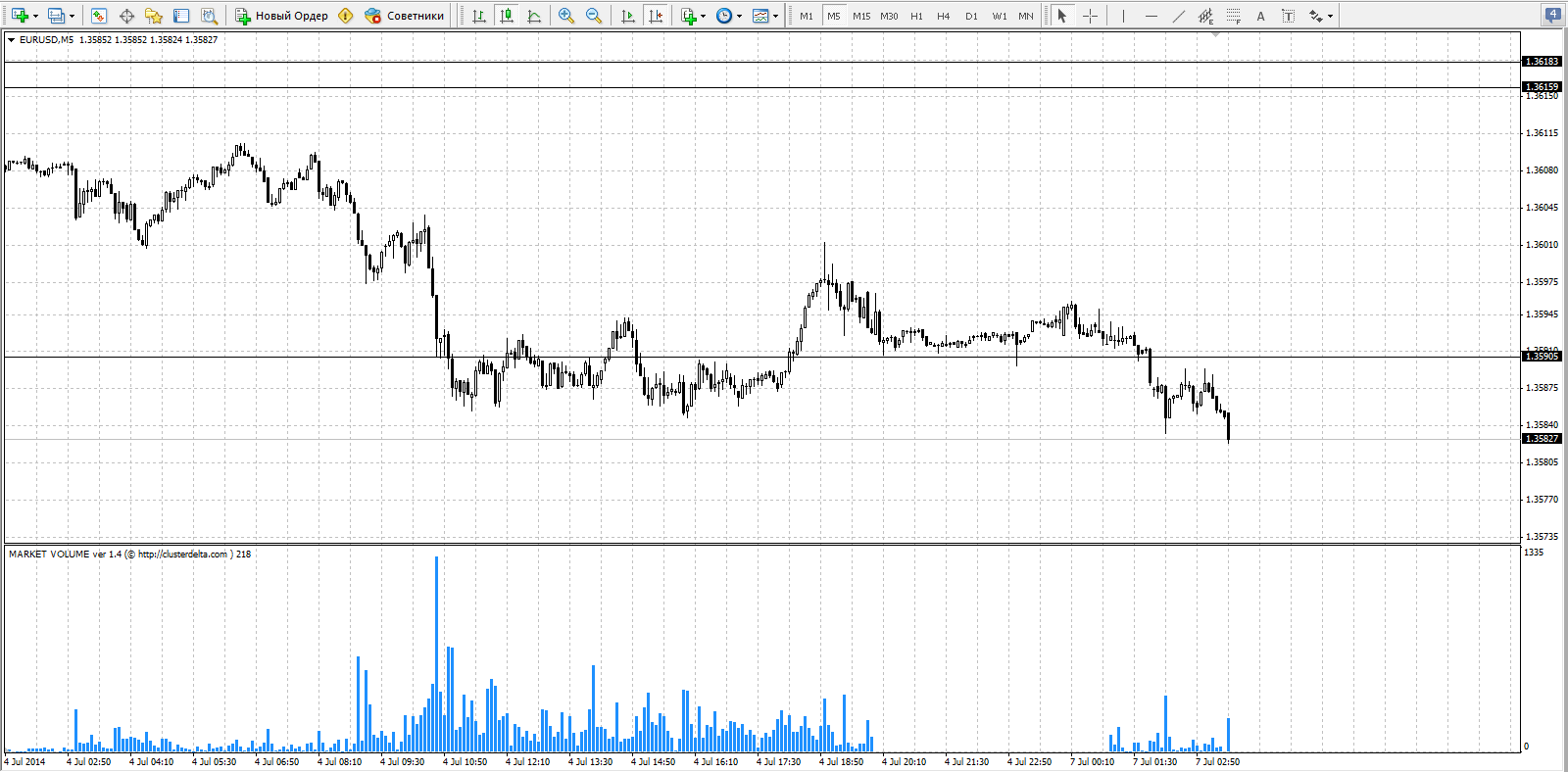Toggle candlestick chart mode
1568x772 pixels.
507,16
